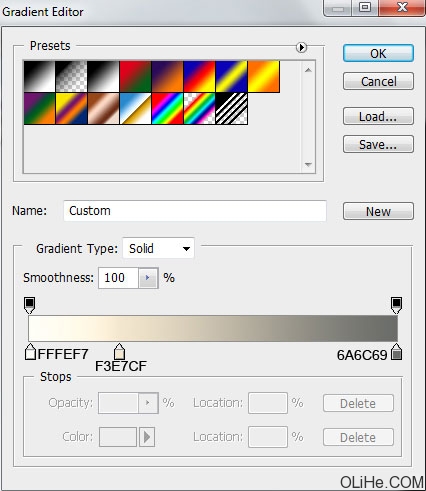Image resolution: width=426 pixels, height=491 pixels.
Task: Open the Gradient Type dropdown
Action: click(159, 248)
